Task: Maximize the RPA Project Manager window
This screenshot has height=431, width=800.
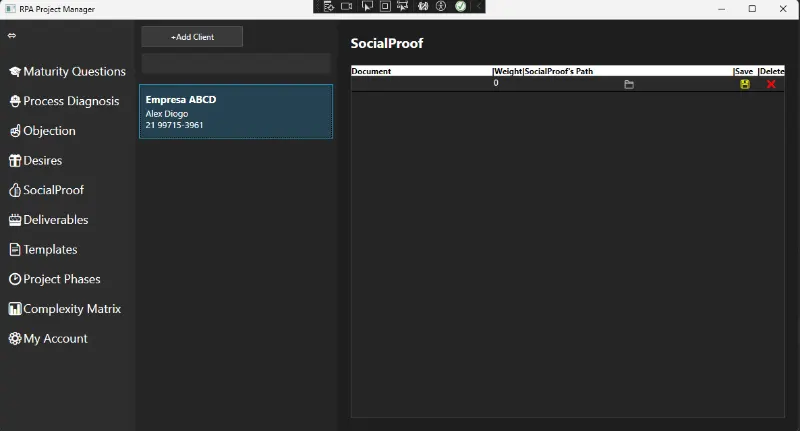Action: coord(752,9)
